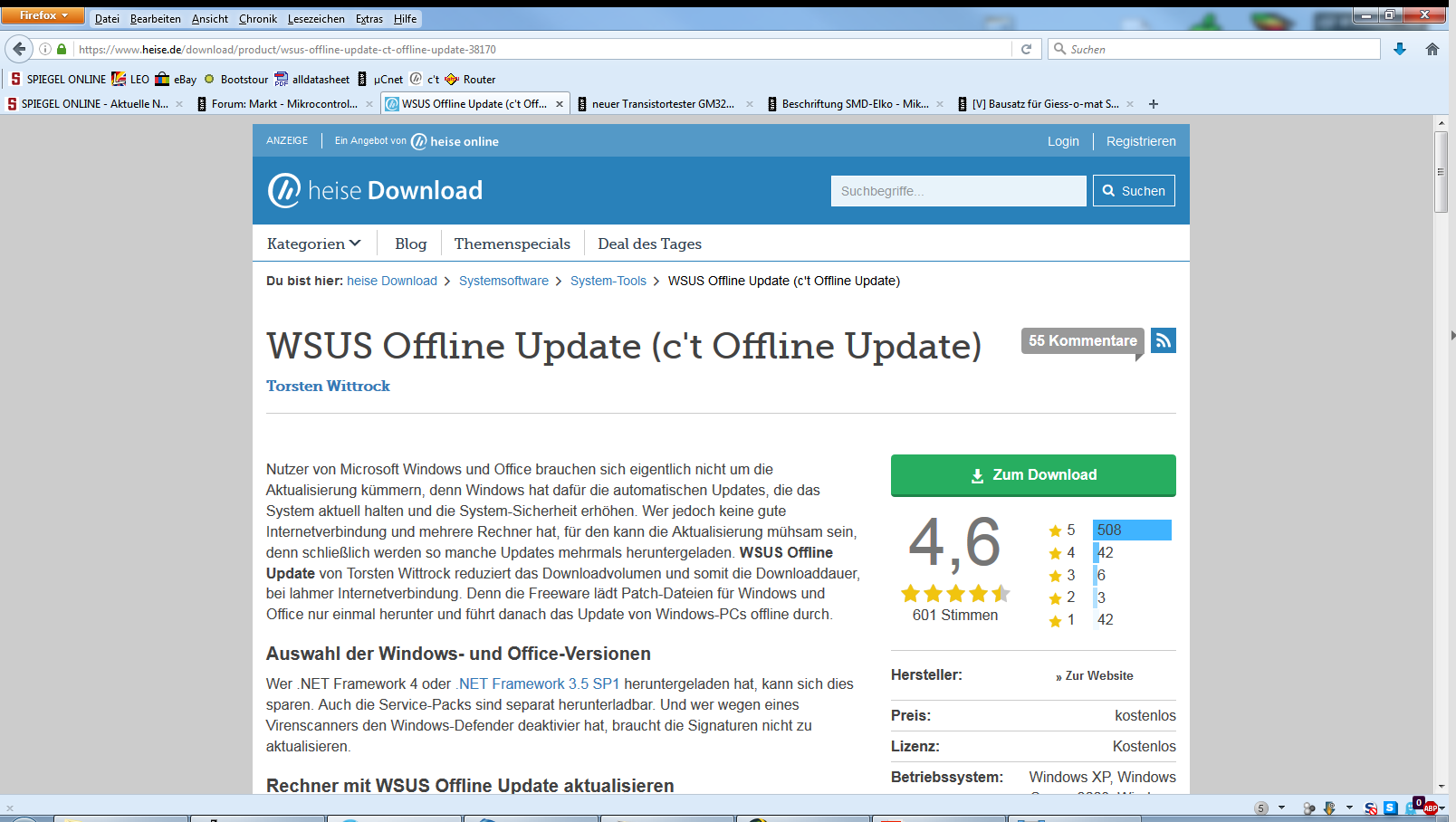Go back with the browser back arrow
Image resolution: width=1456 pixels, height=822 pixels.
click(x=19, y=49)
